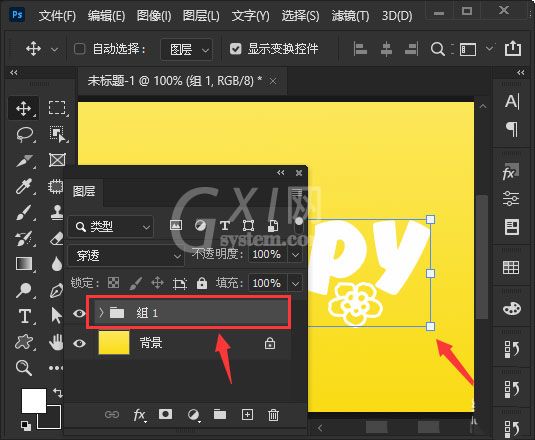Open the fill value dropdown arrow

point(295,283)
